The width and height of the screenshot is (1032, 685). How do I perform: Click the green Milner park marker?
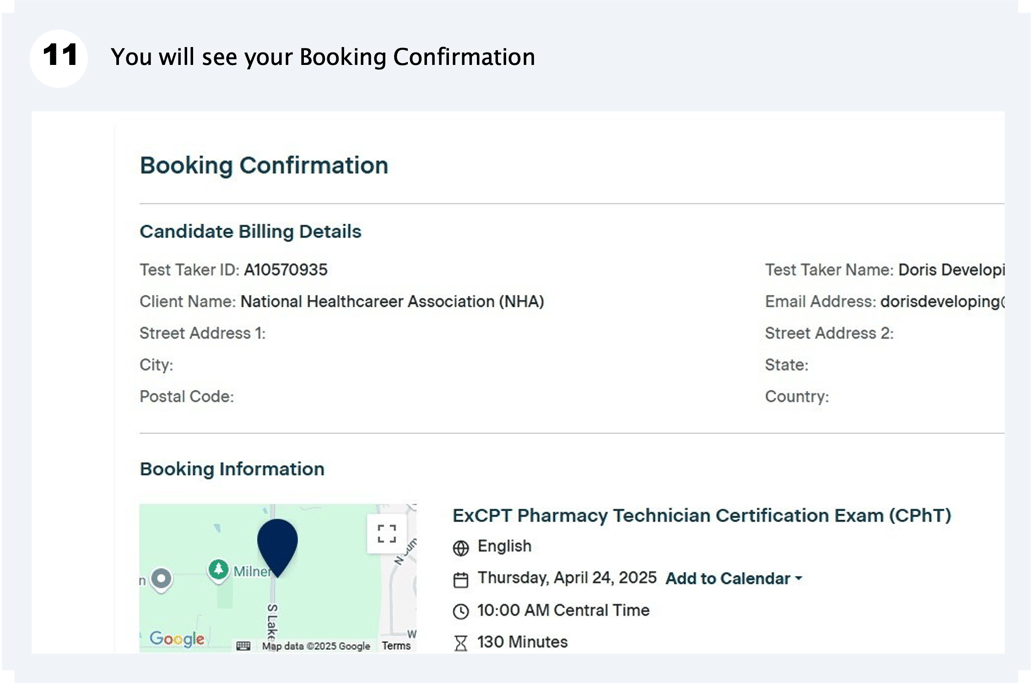[x=218, y=570]
